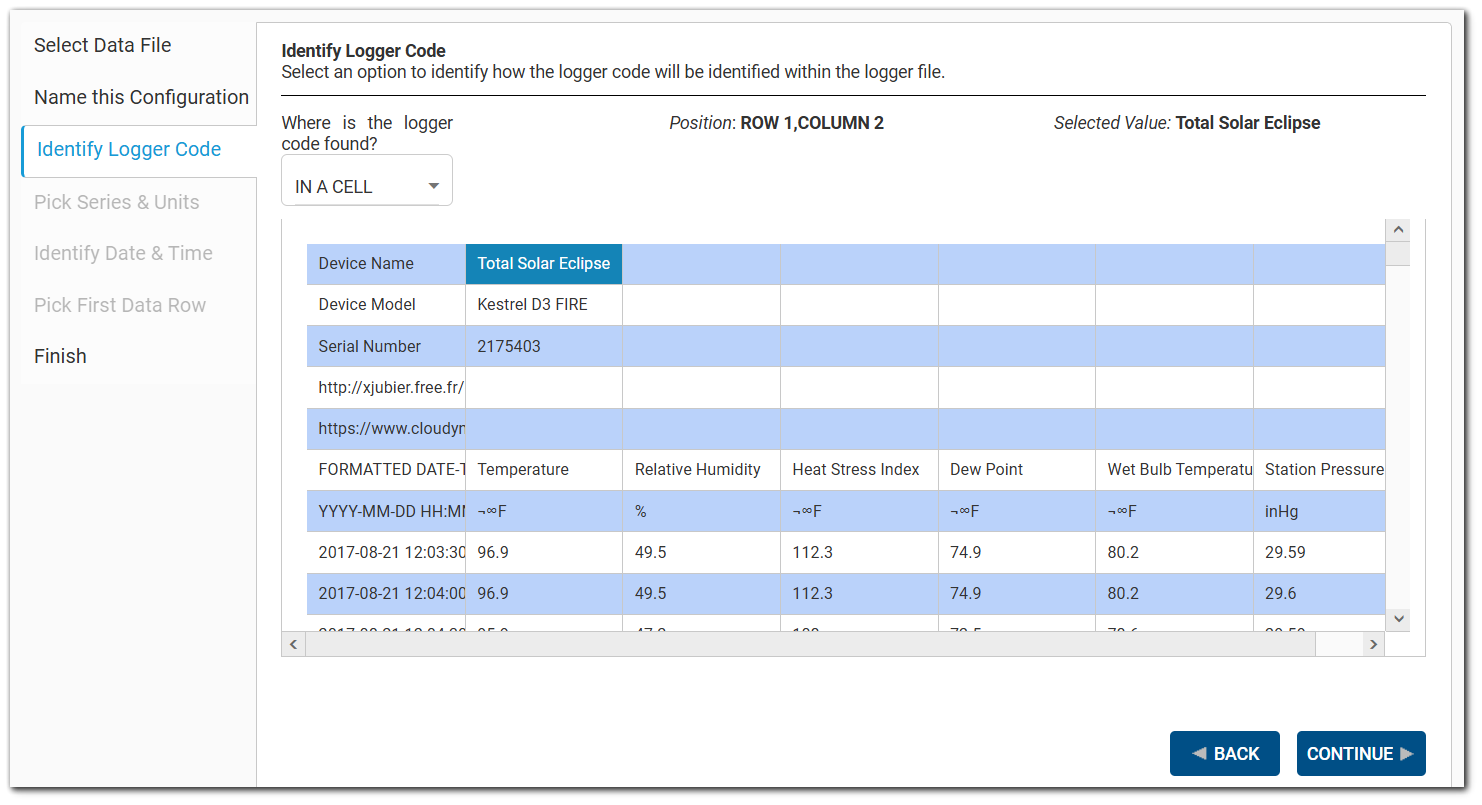Go to Name this Configuration step
The height and width of the screenshot is (805, 1482).
click(141, 97)
